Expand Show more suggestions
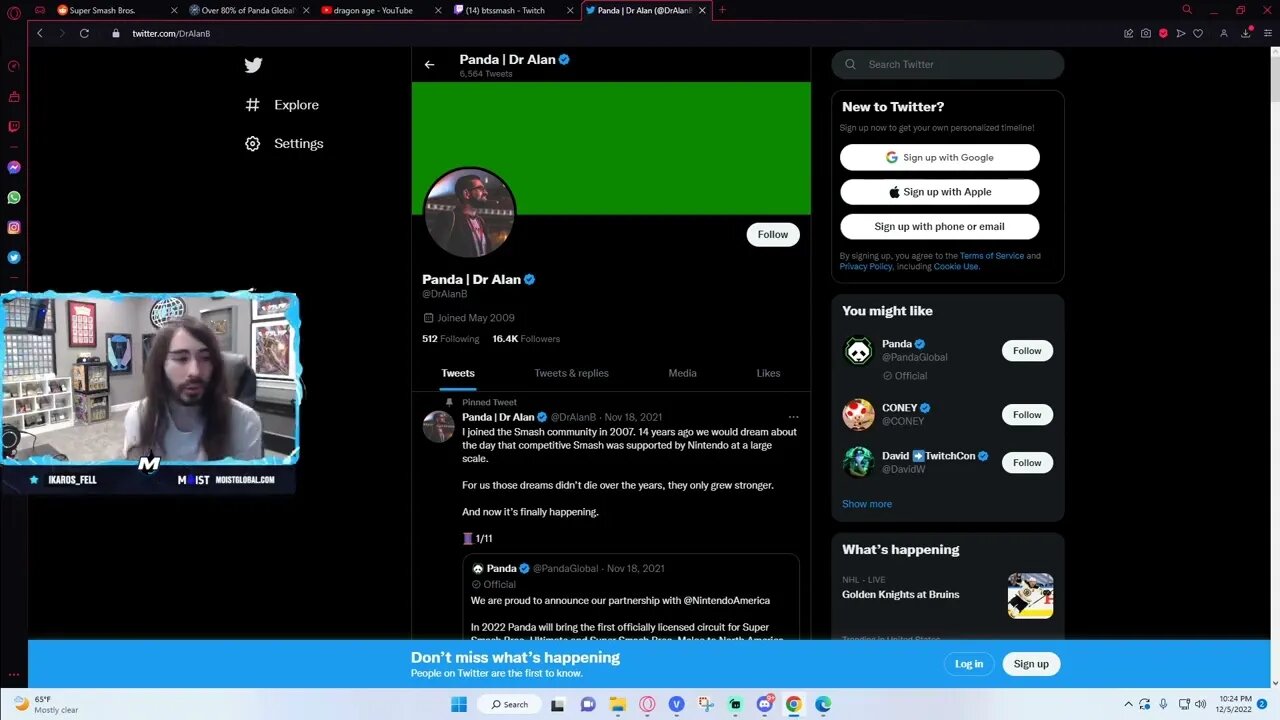 pos(867,504)
